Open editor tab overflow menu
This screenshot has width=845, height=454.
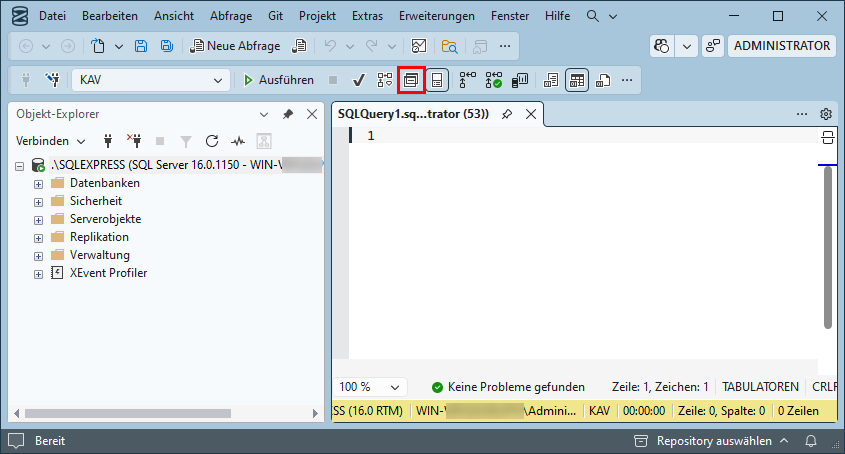coord(802,114)
